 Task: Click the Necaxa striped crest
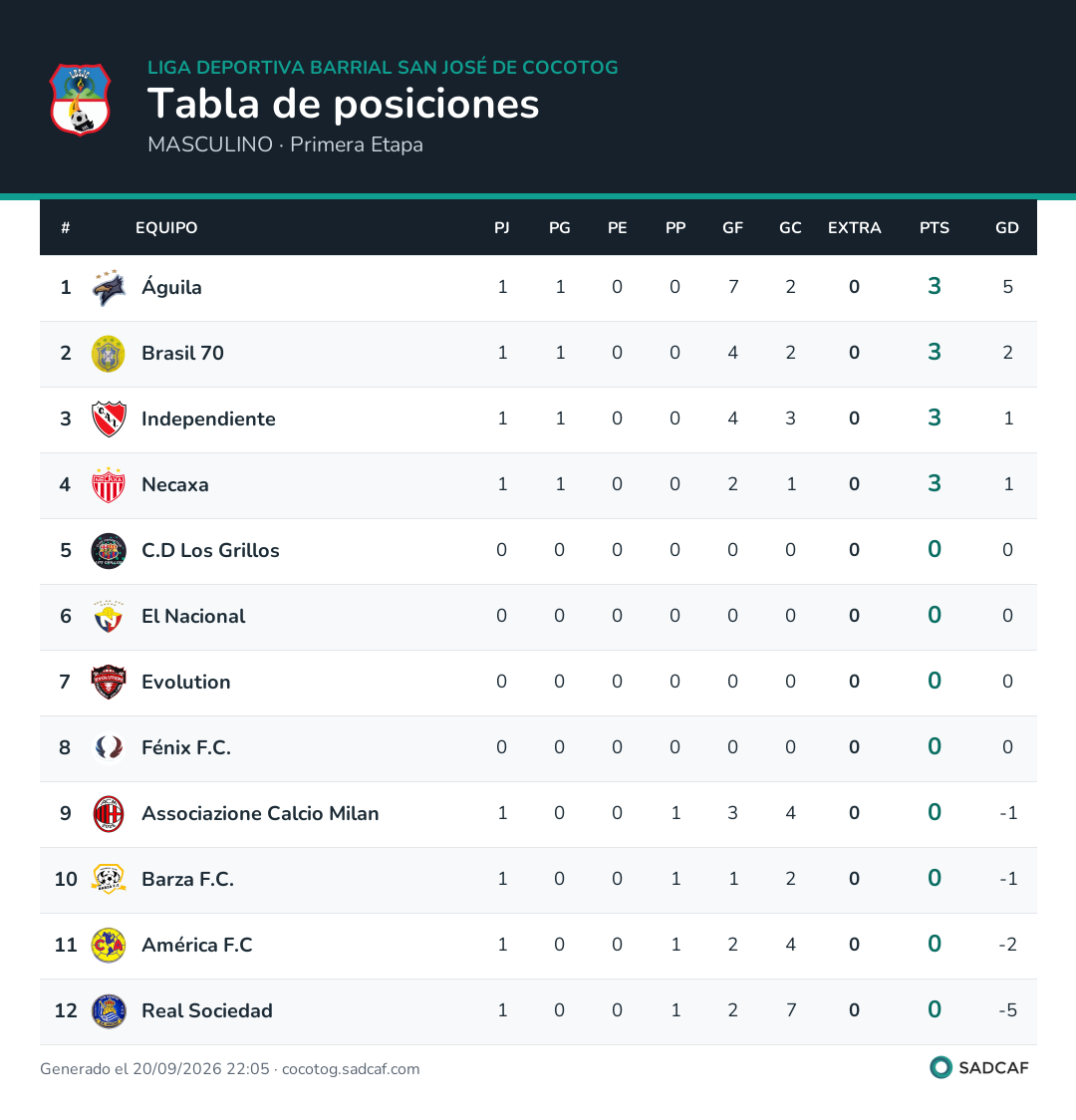[x=109, y=484]
